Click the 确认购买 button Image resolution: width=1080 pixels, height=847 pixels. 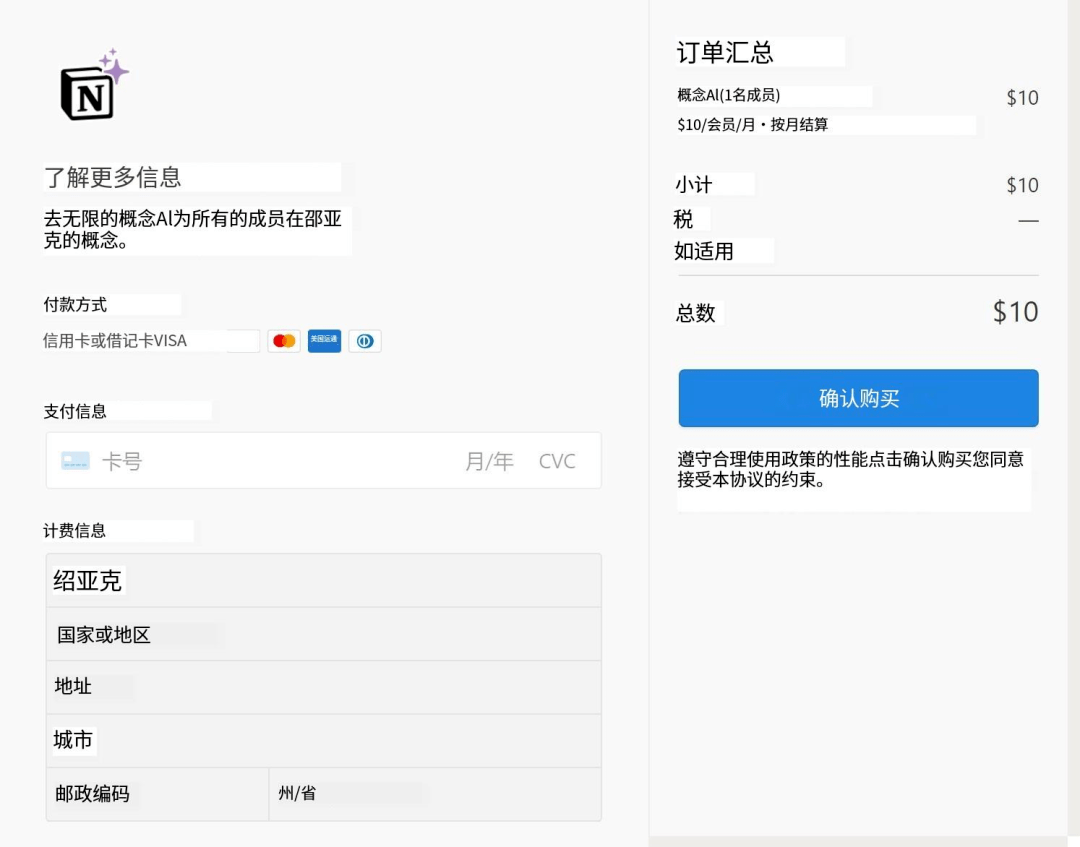point(858,398)
